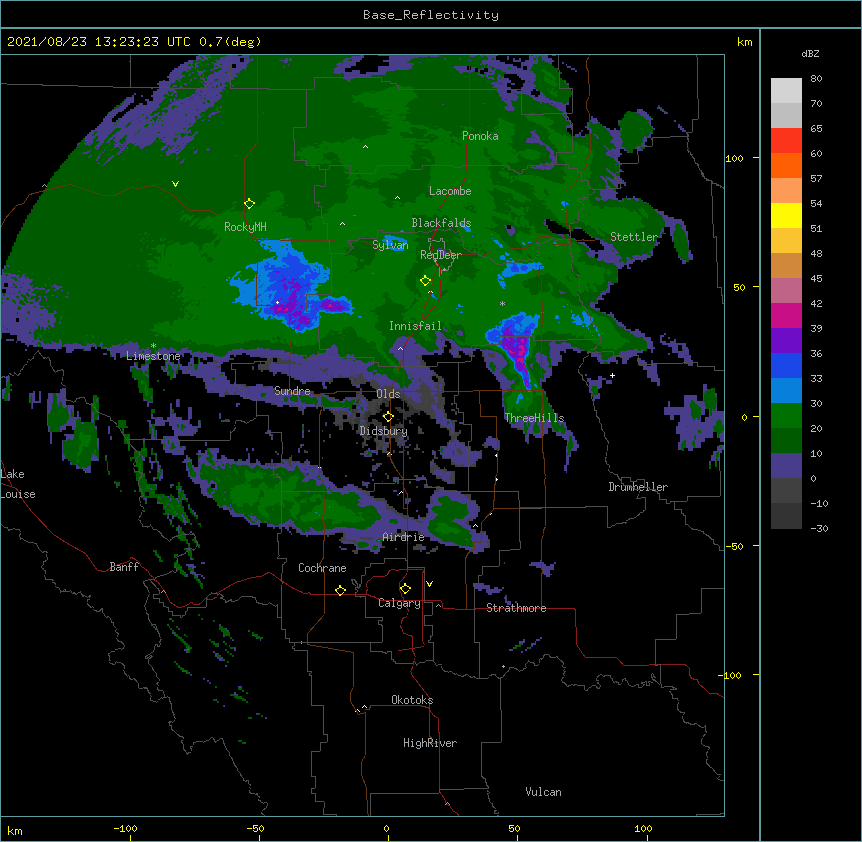Screen dimensions: 862x842
Task: Click the Calgary label
Action: (x=399, y=603)
